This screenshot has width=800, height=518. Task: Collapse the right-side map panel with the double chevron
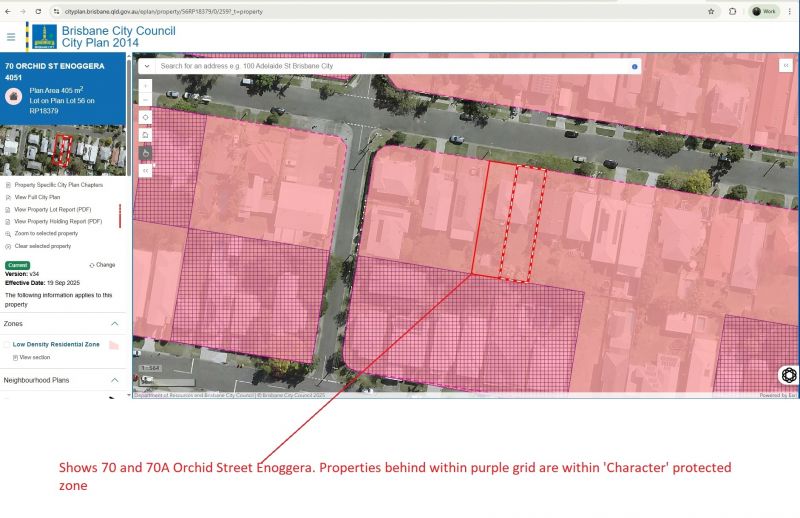(x=786, y=65)
